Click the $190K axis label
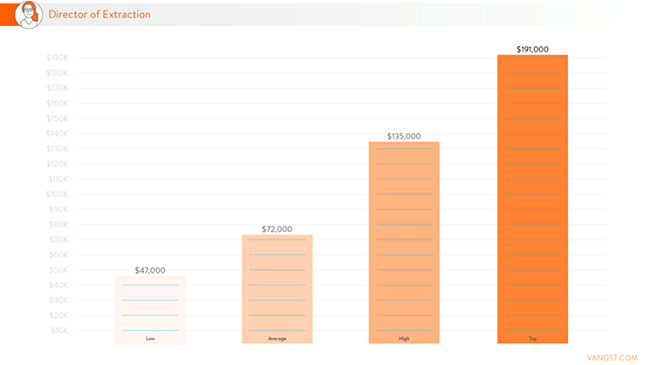Screen dimensions: 650x365 click(57, 58)
